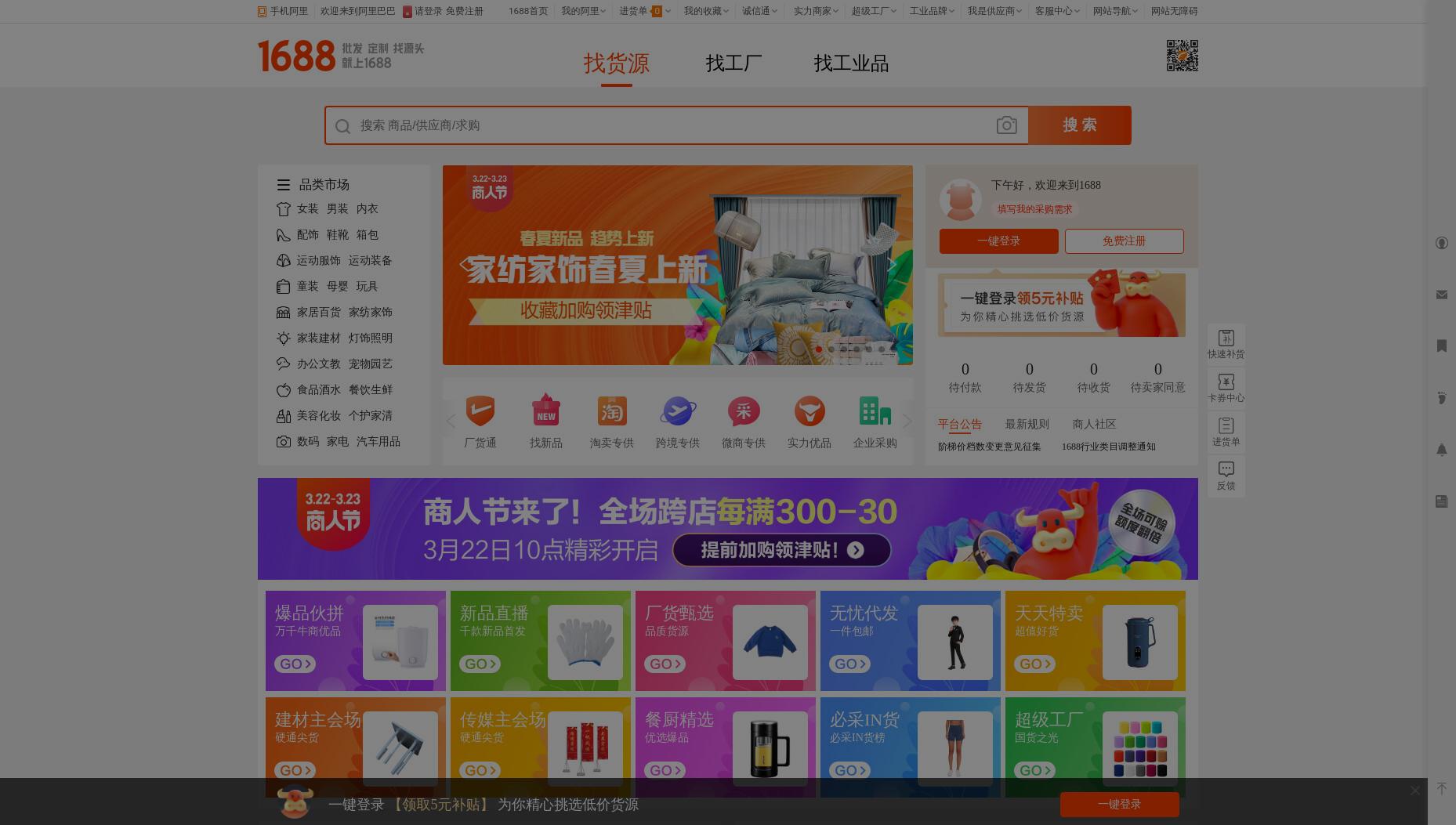Open the 网站无障碍 link
The width and height of the screenshot is (1456, 825).
point(1175,11)
